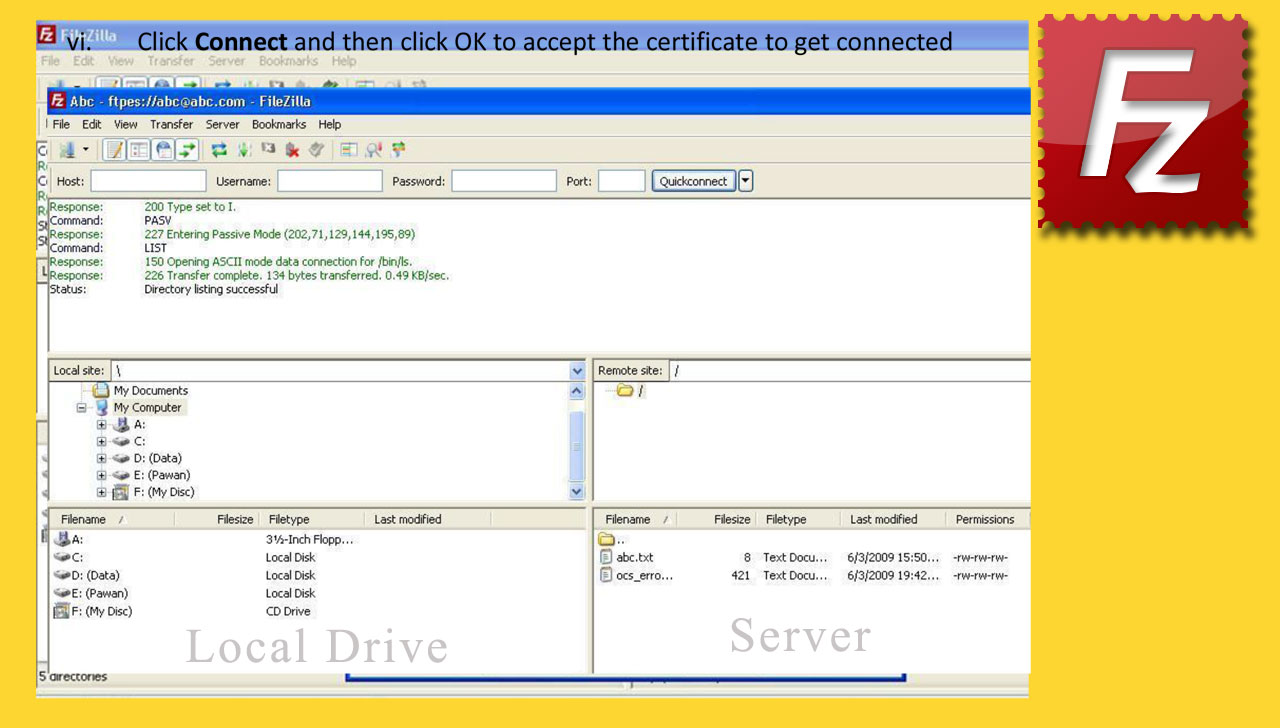Open the Help menu in Abc window
Image resolution: width=1280 pixels, height=728 pixels.
click(330, 125)
